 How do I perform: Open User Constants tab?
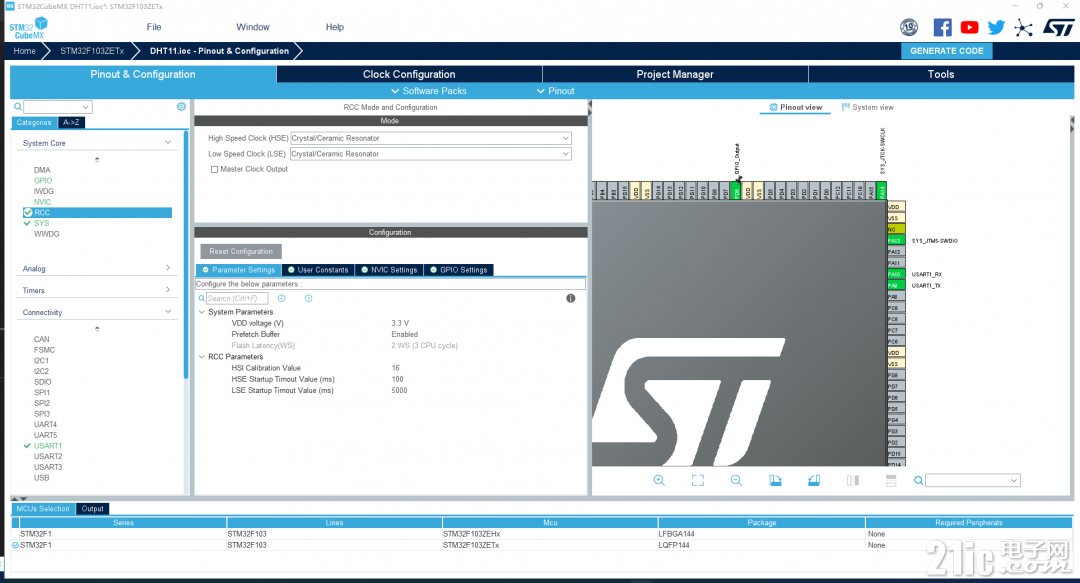point(318,270)
